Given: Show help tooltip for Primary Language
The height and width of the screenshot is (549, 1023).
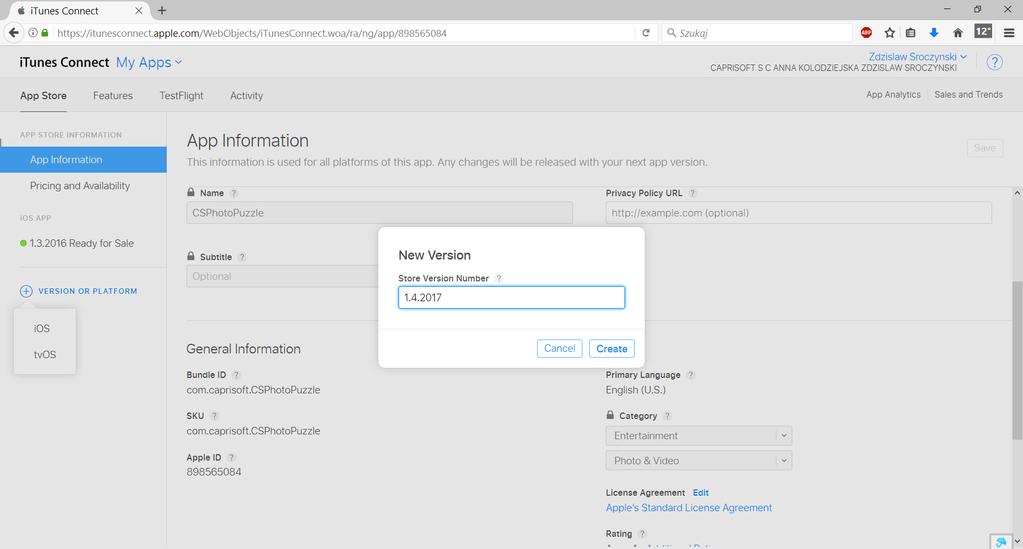Looking at the screenshot, I should tap(690, 375).
